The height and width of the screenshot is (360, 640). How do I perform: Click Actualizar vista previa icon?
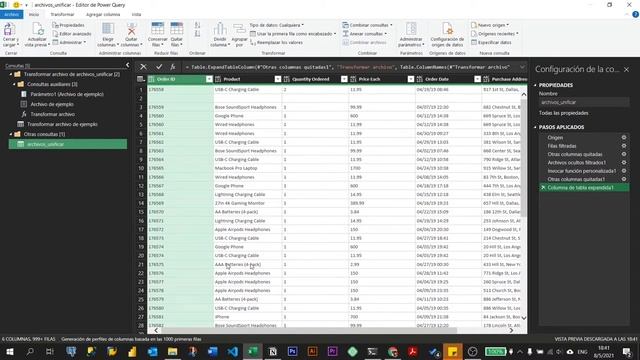pos(37,29)
